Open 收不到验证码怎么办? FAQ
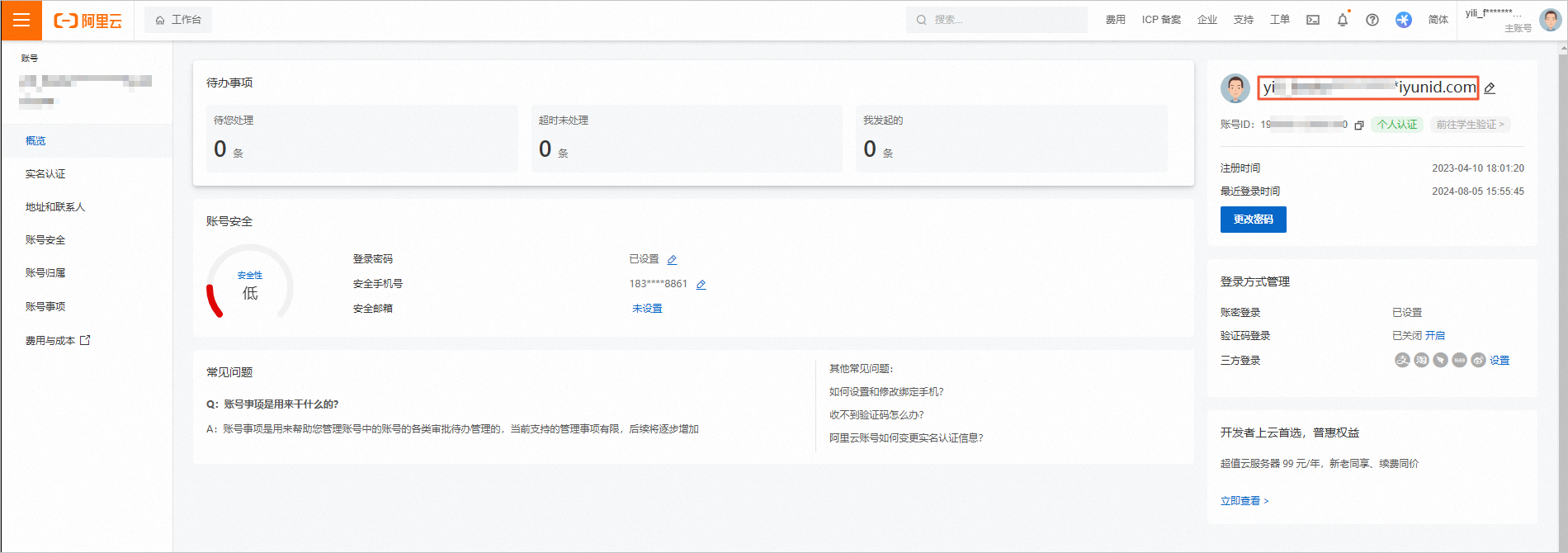This screenshot has height=553, width=1568. pos(876,415)
